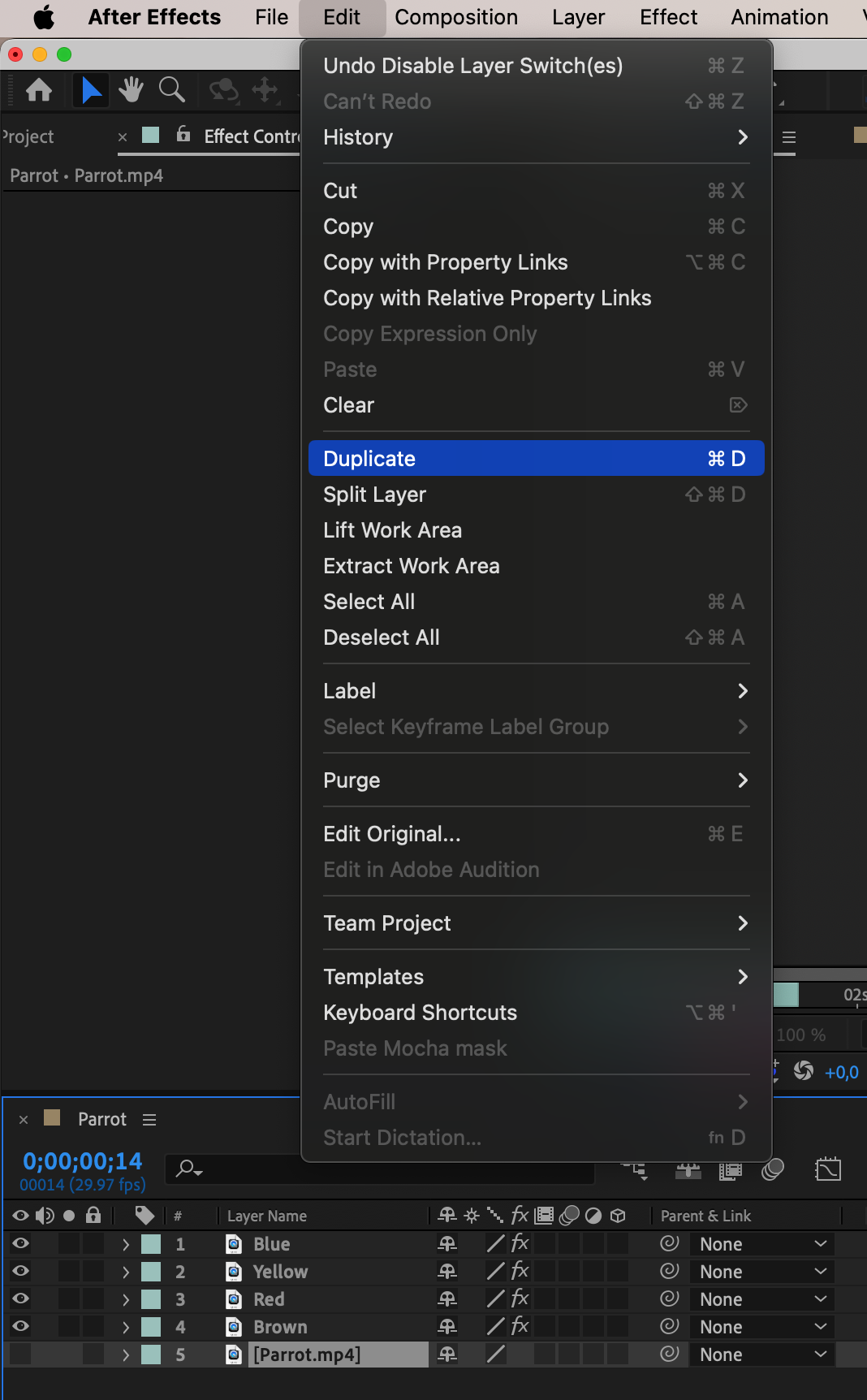
Task: Select the Hand tool
Action: pyautogui.click(x=130, y=89)
